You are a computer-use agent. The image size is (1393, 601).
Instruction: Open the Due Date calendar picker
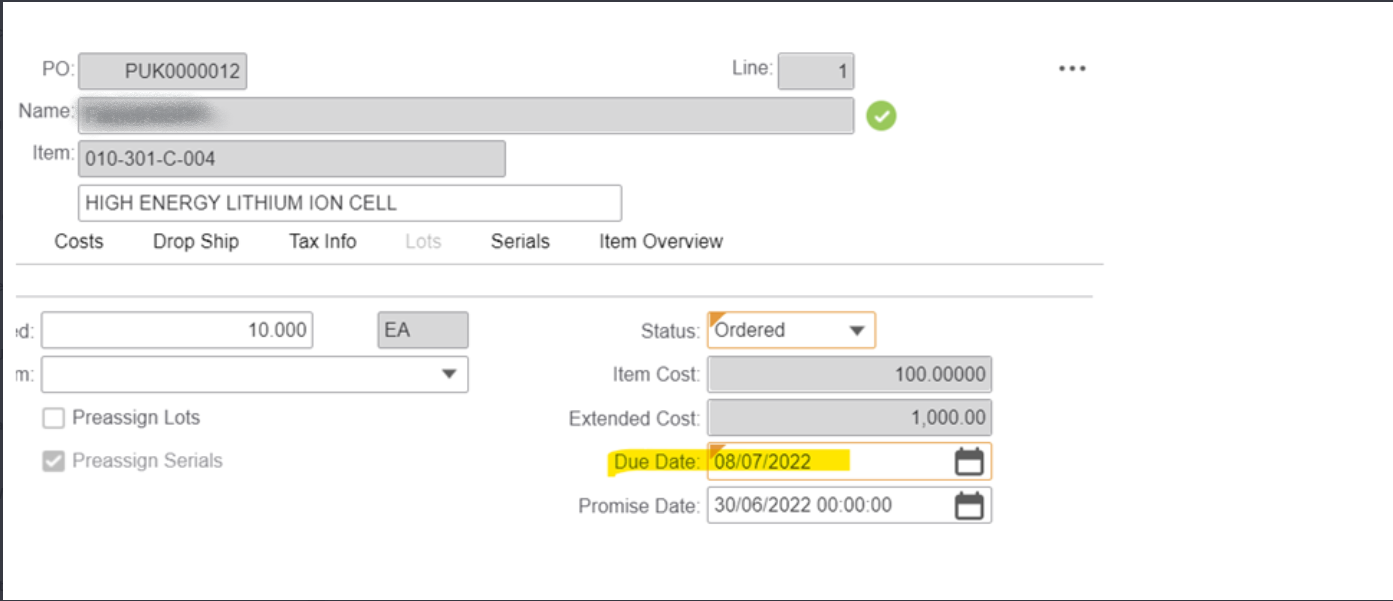969,462
